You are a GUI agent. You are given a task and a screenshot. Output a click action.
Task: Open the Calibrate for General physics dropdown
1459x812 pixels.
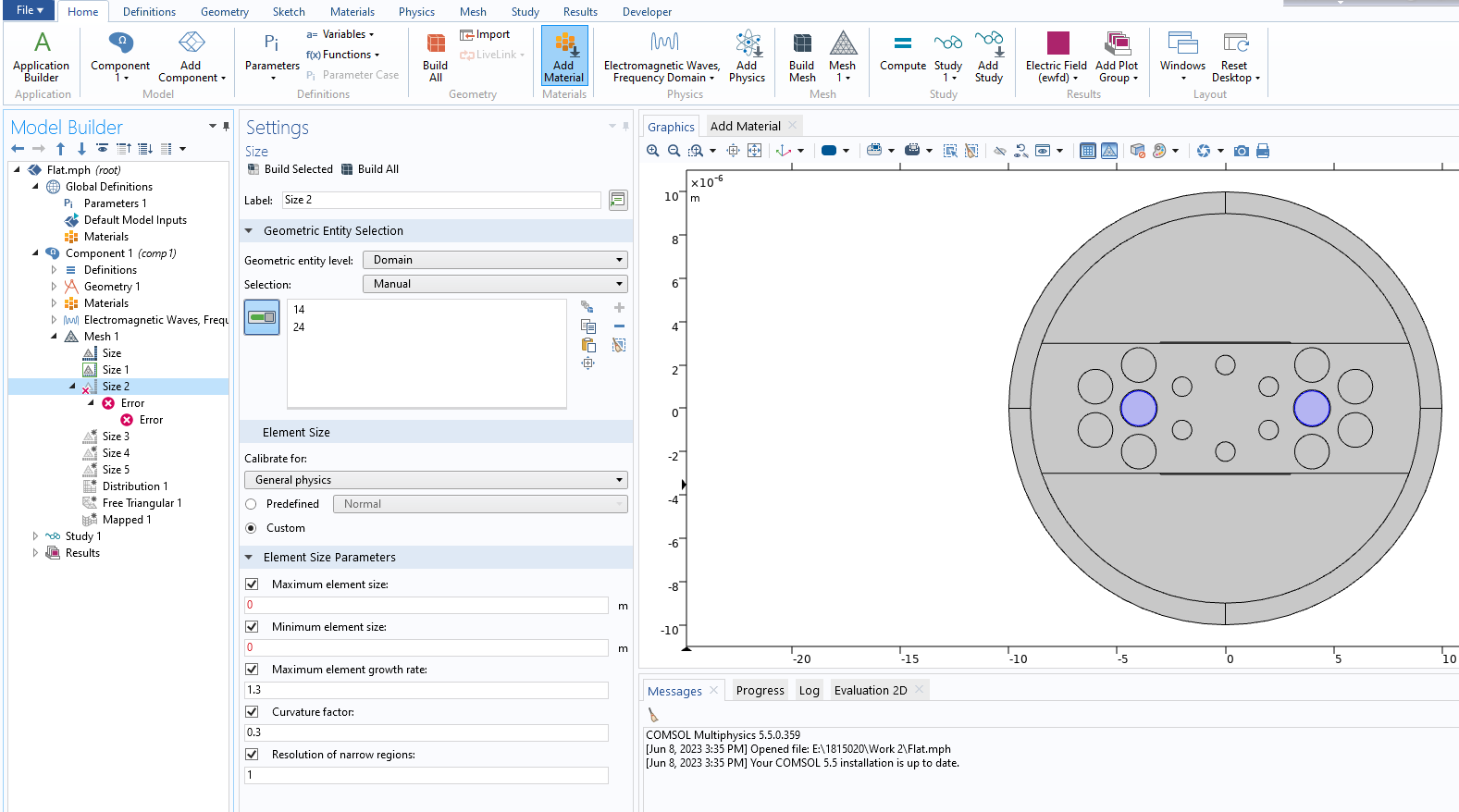436,480
